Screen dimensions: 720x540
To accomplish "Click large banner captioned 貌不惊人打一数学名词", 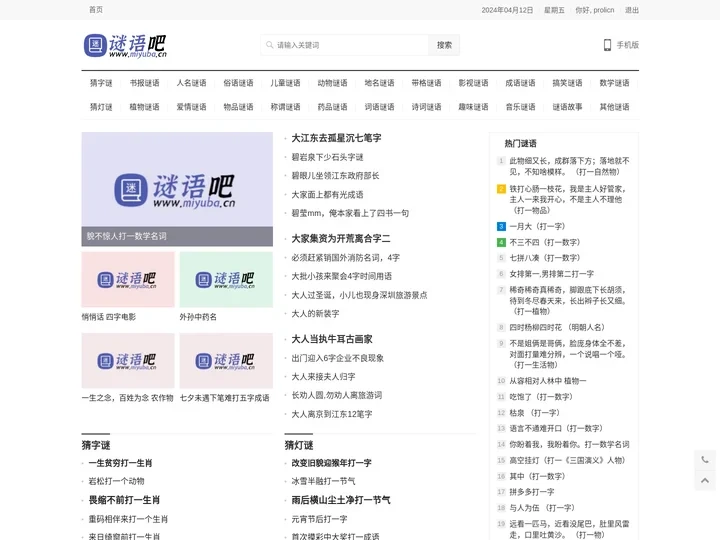I will (177, 189).
